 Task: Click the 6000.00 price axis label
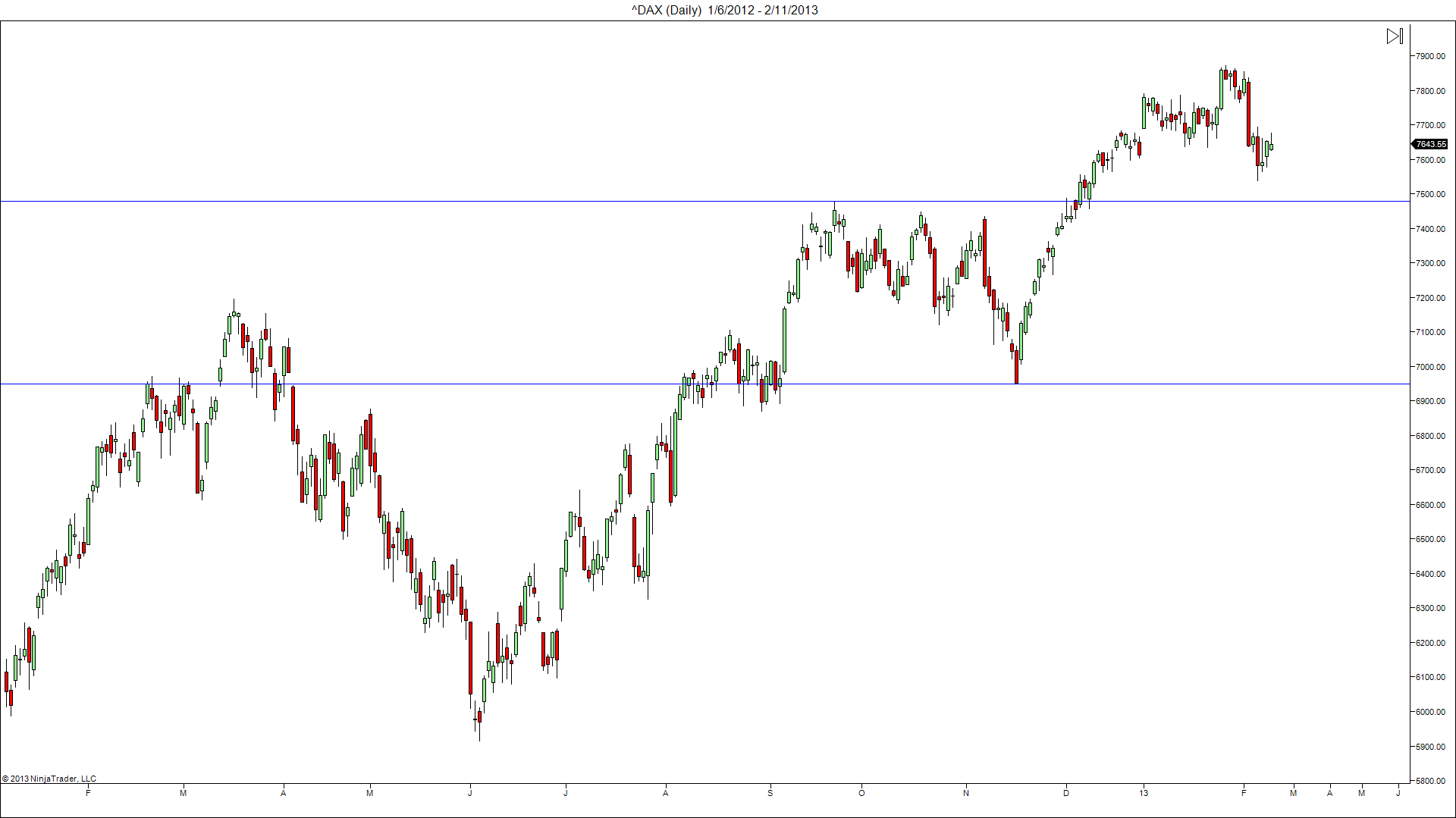(1430, 712)
